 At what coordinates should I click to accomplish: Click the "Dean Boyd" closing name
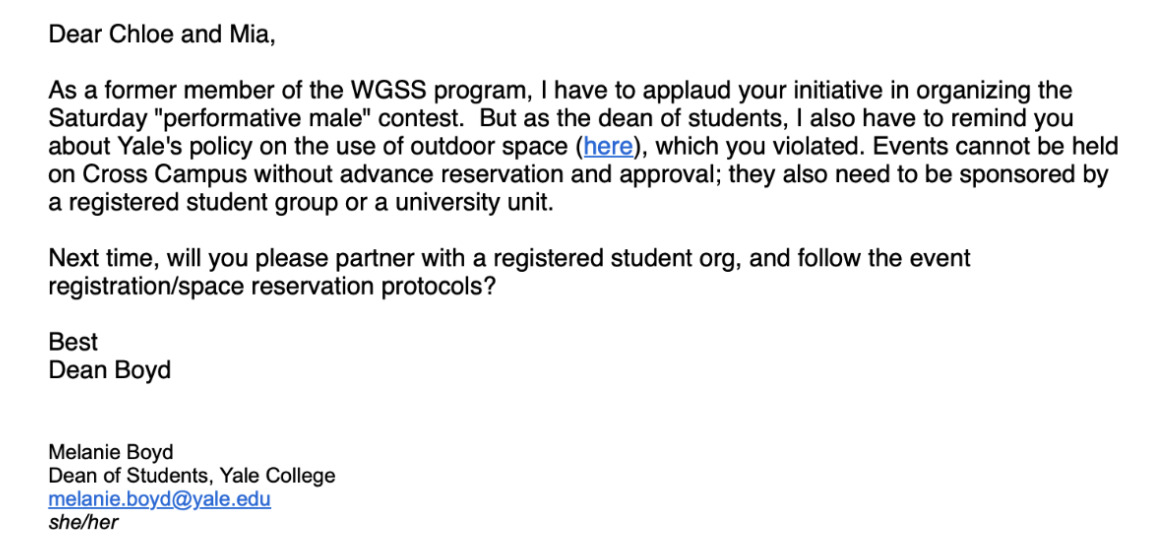109,370
